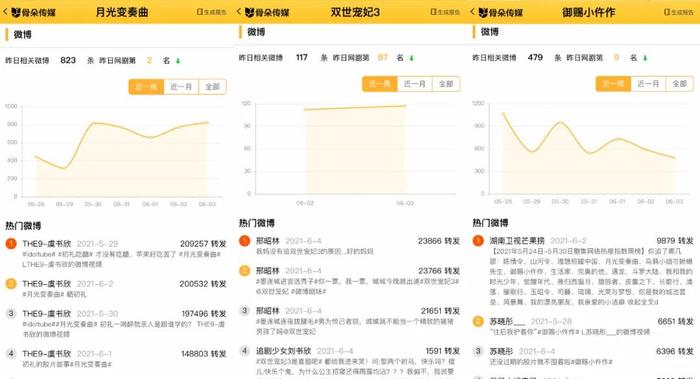700x379 pixels.
Task: Click green rank trend arrow in 月光变奏曲 panel
Action: coord(178,61)
